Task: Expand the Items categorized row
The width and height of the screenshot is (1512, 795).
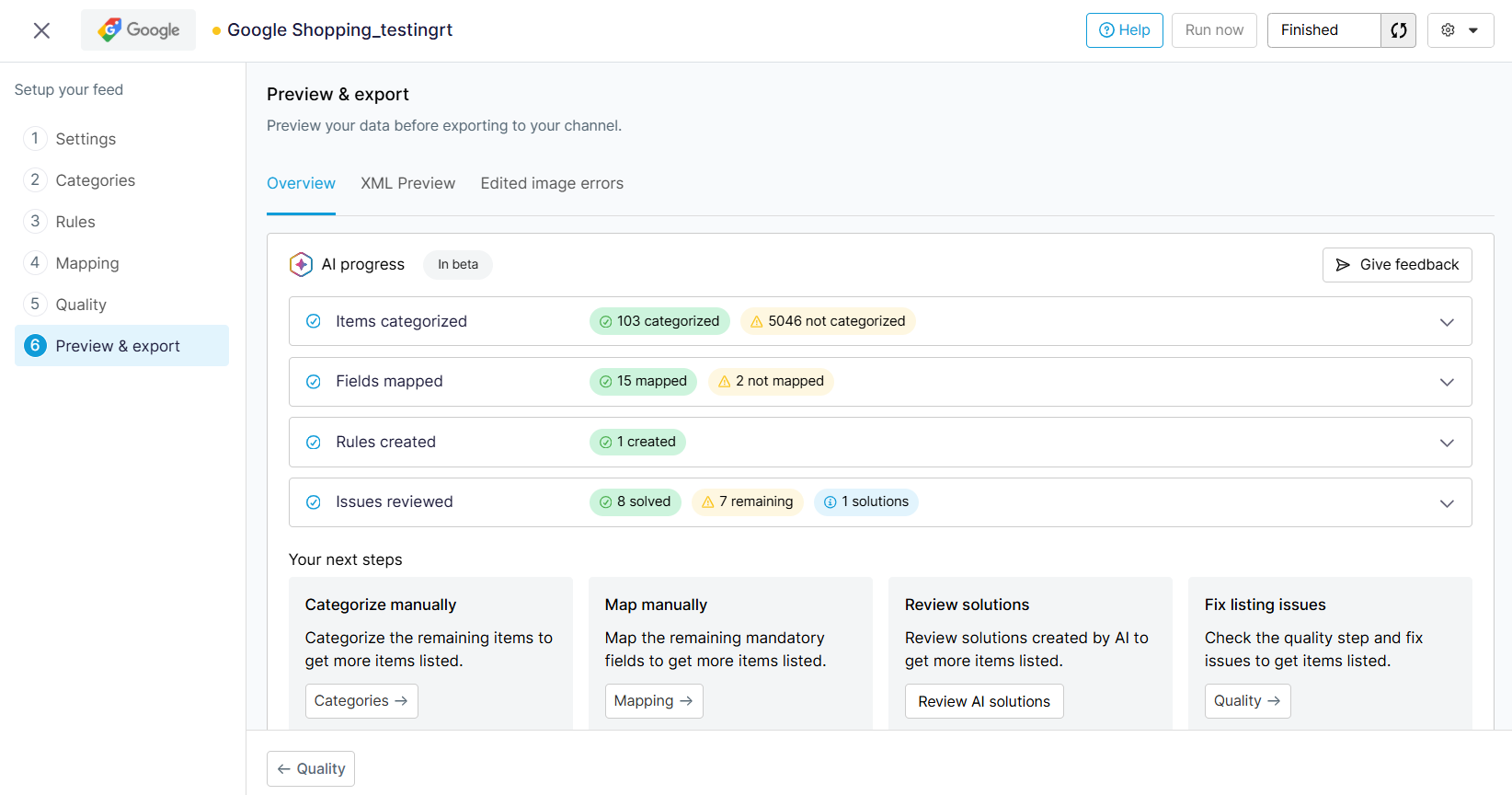Action: coord(1447,322)
